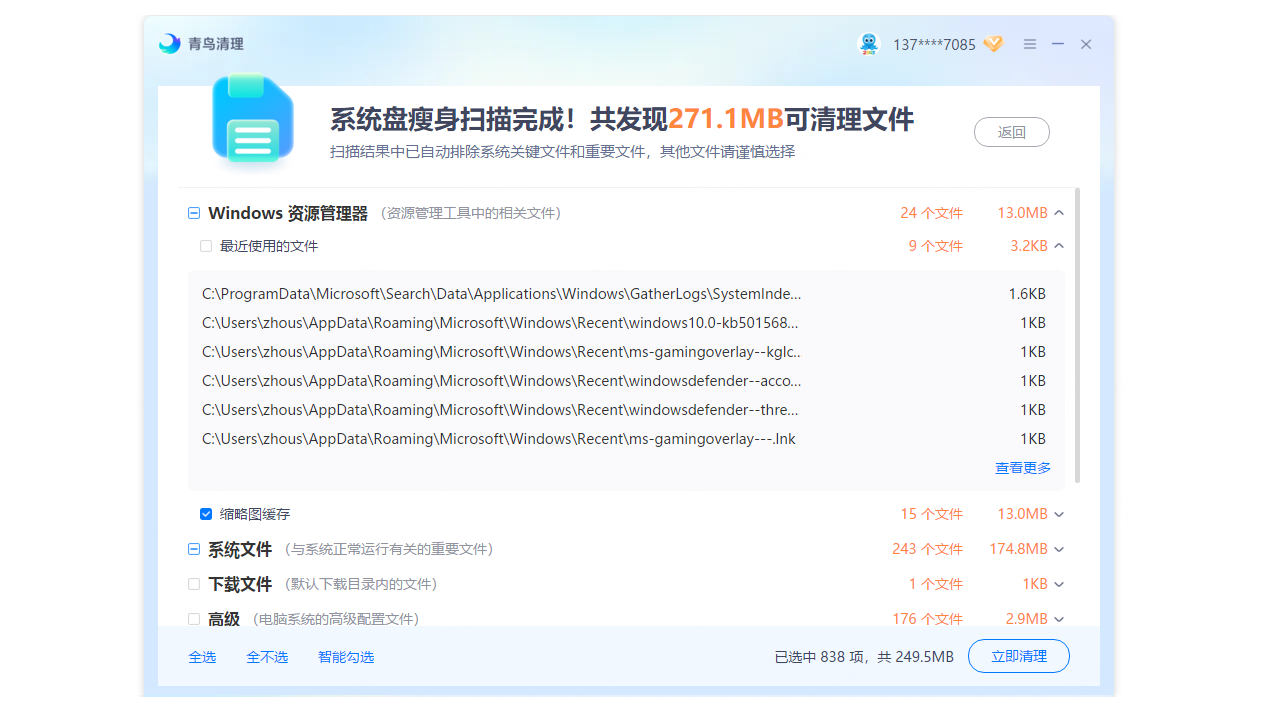
Task: Collapse the Windows 资源管理器 section chevron
Action: coord(1059,213)
